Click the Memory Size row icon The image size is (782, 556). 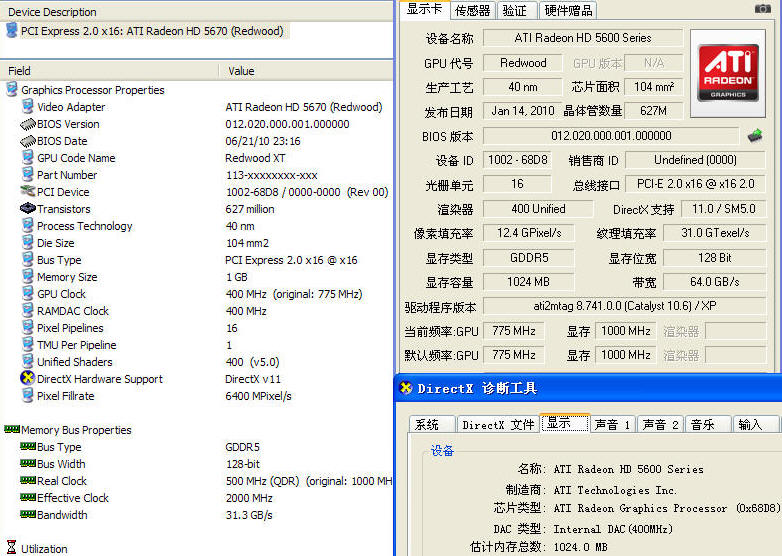(27, 276)
